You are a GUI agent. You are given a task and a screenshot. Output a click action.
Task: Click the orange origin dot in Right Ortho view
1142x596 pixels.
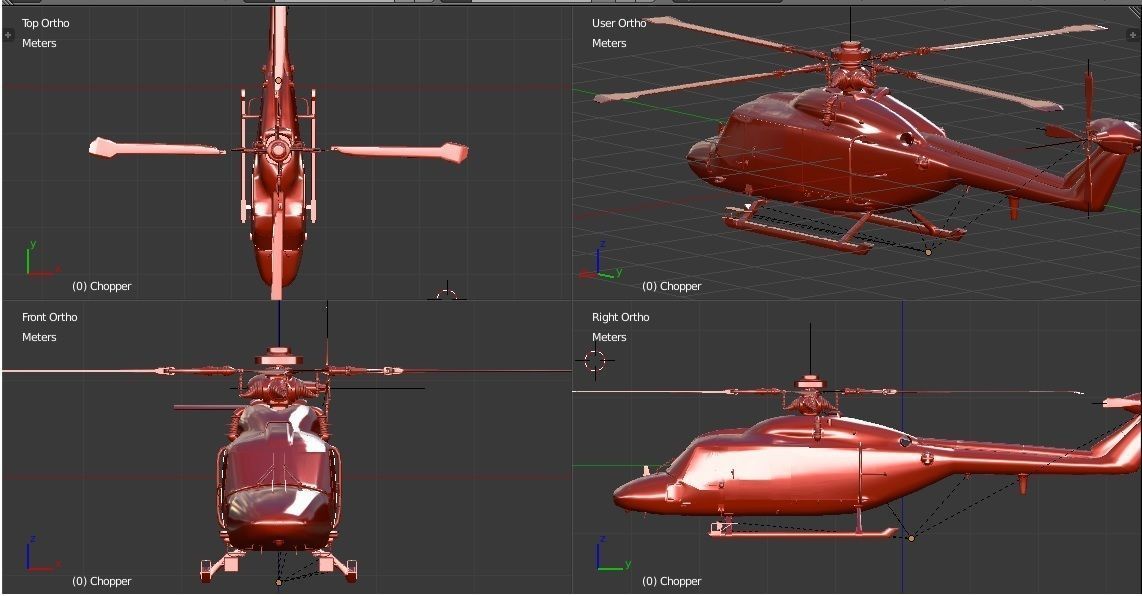point(911,538)
